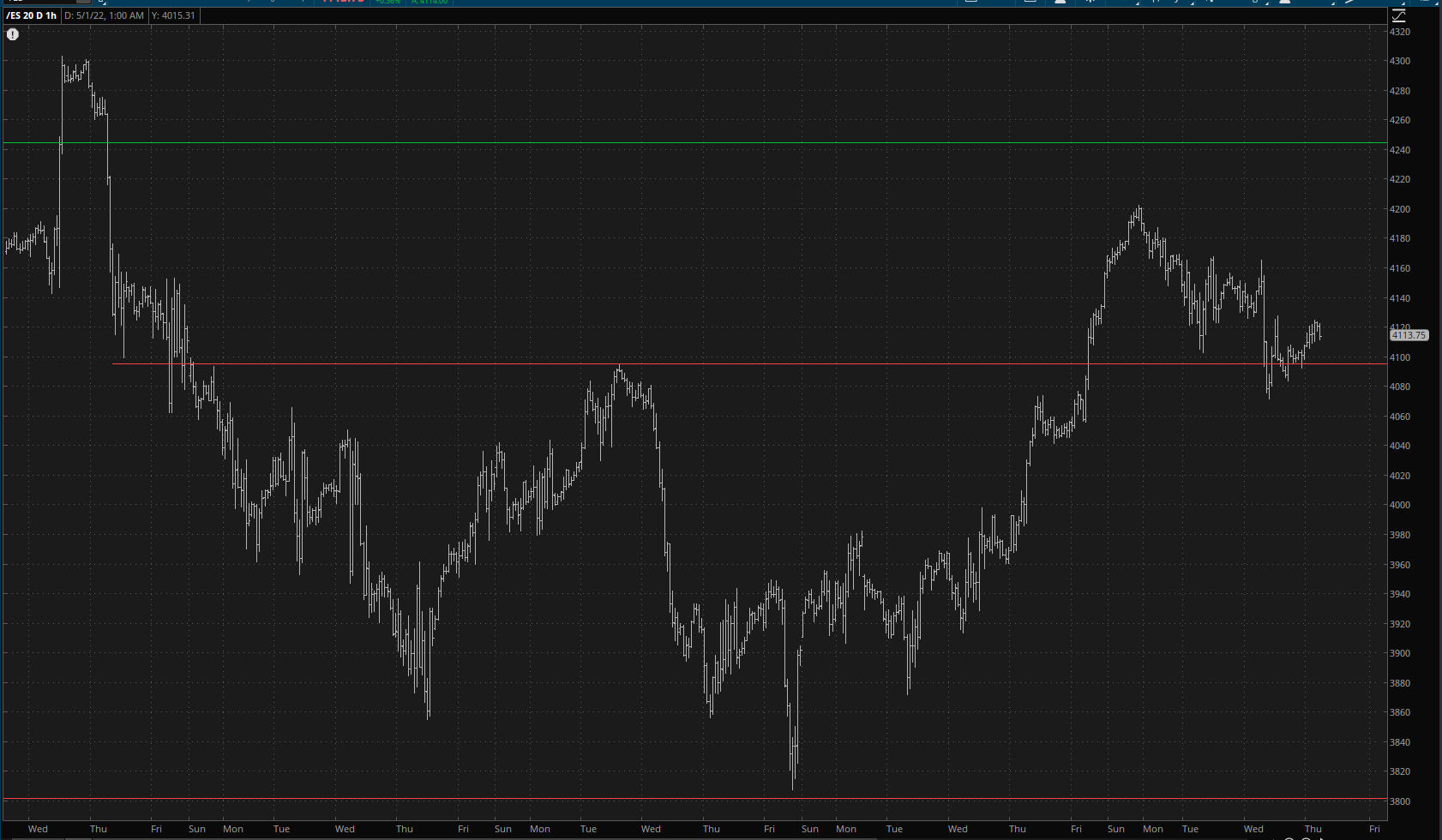The image size is (1442, 840).
Task: Click the most recent price bar on chart
Action: [x=1320, y=334]
